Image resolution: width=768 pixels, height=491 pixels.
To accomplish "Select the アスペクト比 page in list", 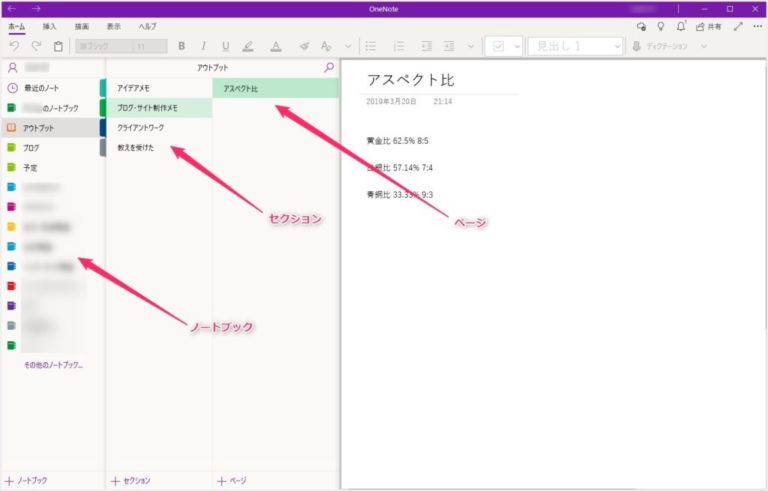I will [x=276, y=89].
